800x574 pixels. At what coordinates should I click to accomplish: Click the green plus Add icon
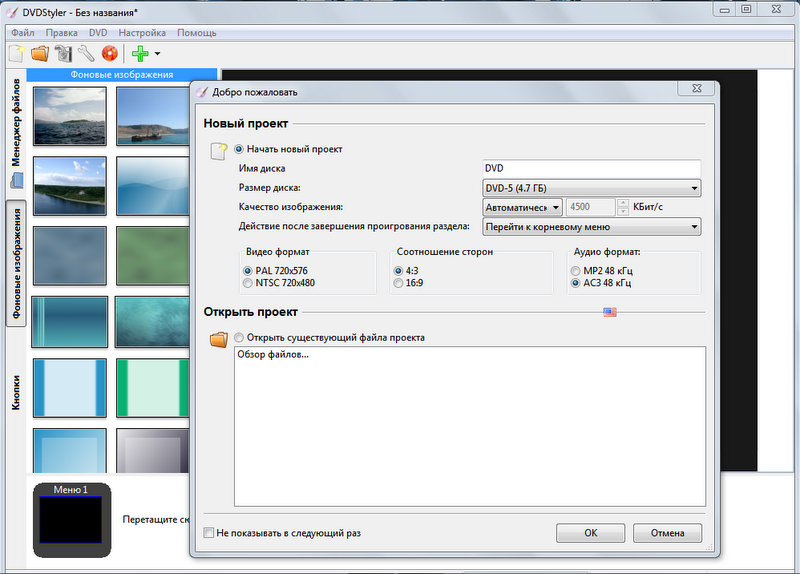coord(140,54)
